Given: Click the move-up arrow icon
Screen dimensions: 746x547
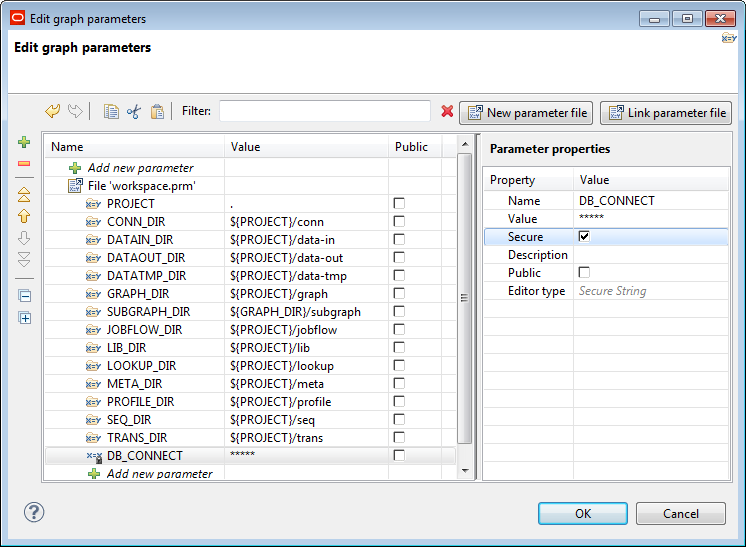Looking at the screenshot, I should point(24,216).
